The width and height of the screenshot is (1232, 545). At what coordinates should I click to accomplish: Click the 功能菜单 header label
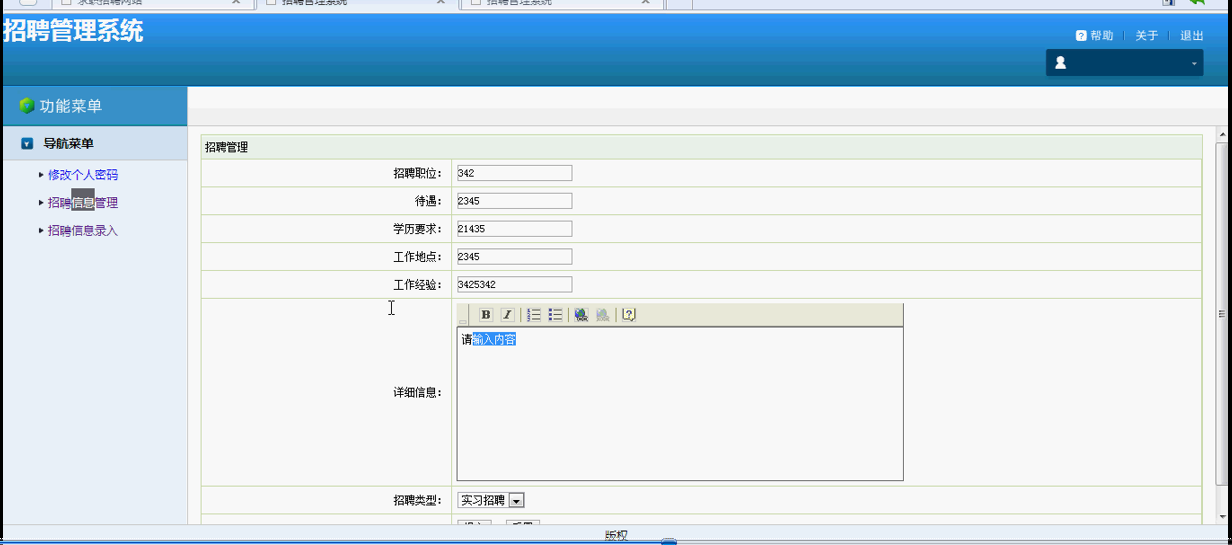point(71,106)
